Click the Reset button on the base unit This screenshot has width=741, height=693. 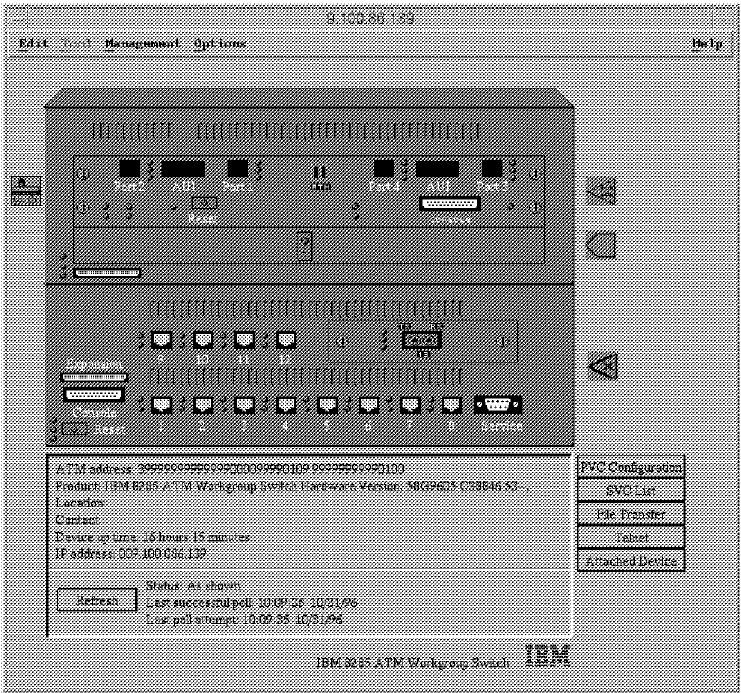75,429
